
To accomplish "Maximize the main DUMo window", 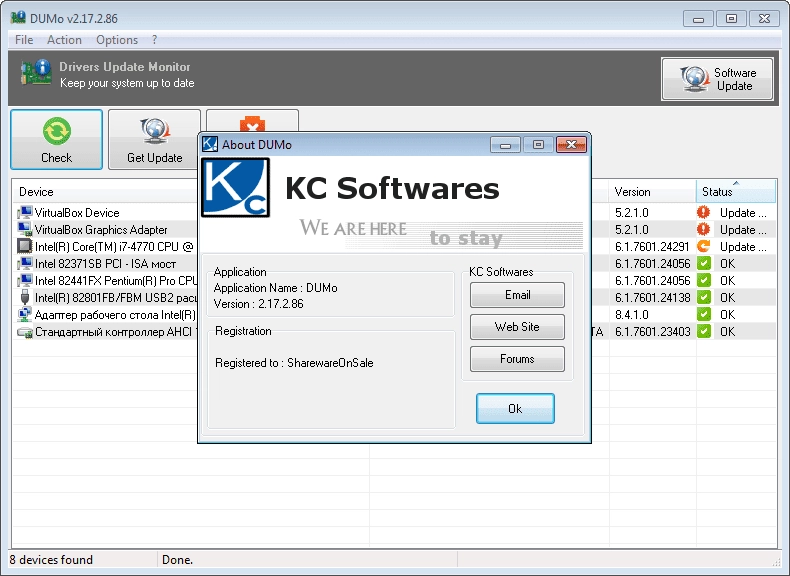I will [731, 19].
